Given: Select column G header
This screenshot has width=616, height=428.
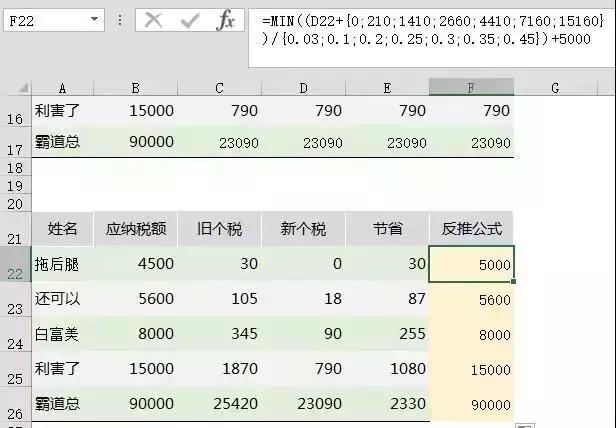Looking at the screenshot, I should (x=555, y=87).
